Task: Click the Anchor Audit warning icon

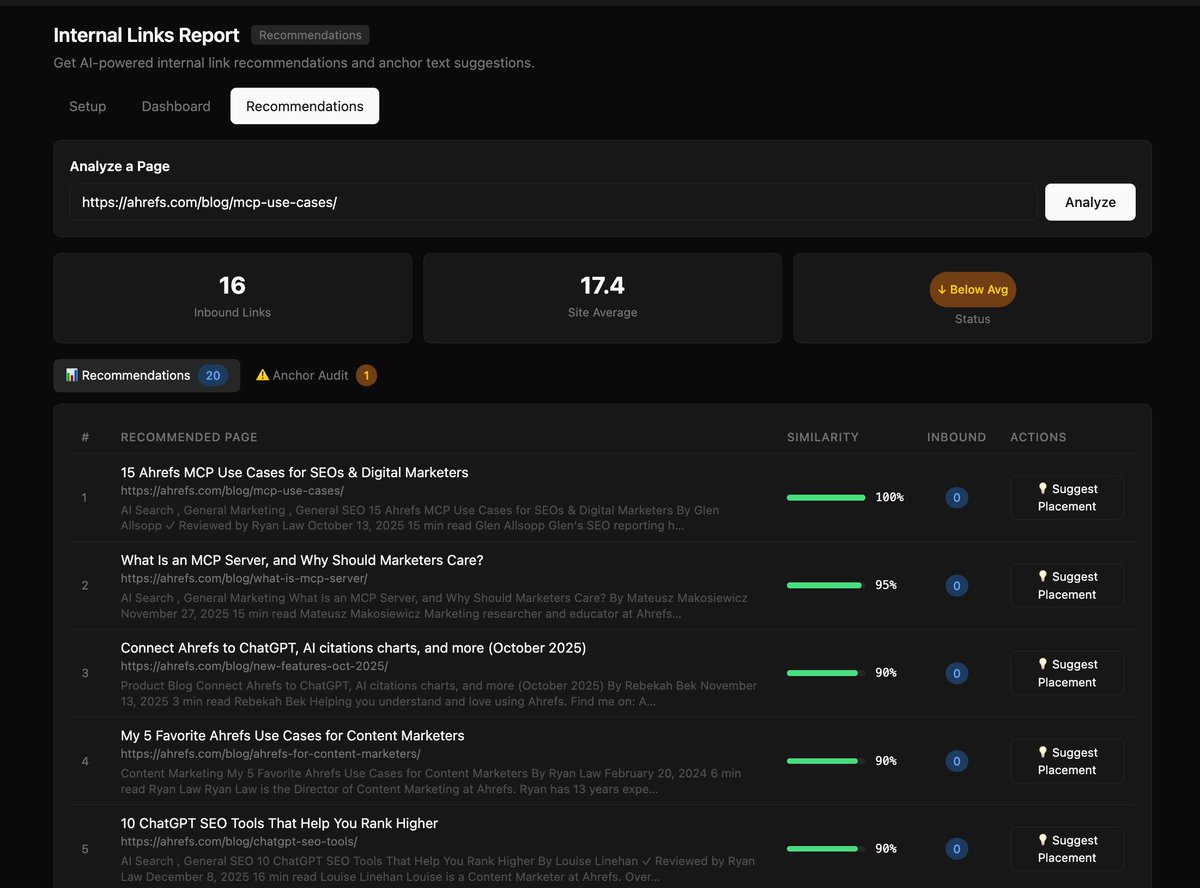Action: (263, 375)
